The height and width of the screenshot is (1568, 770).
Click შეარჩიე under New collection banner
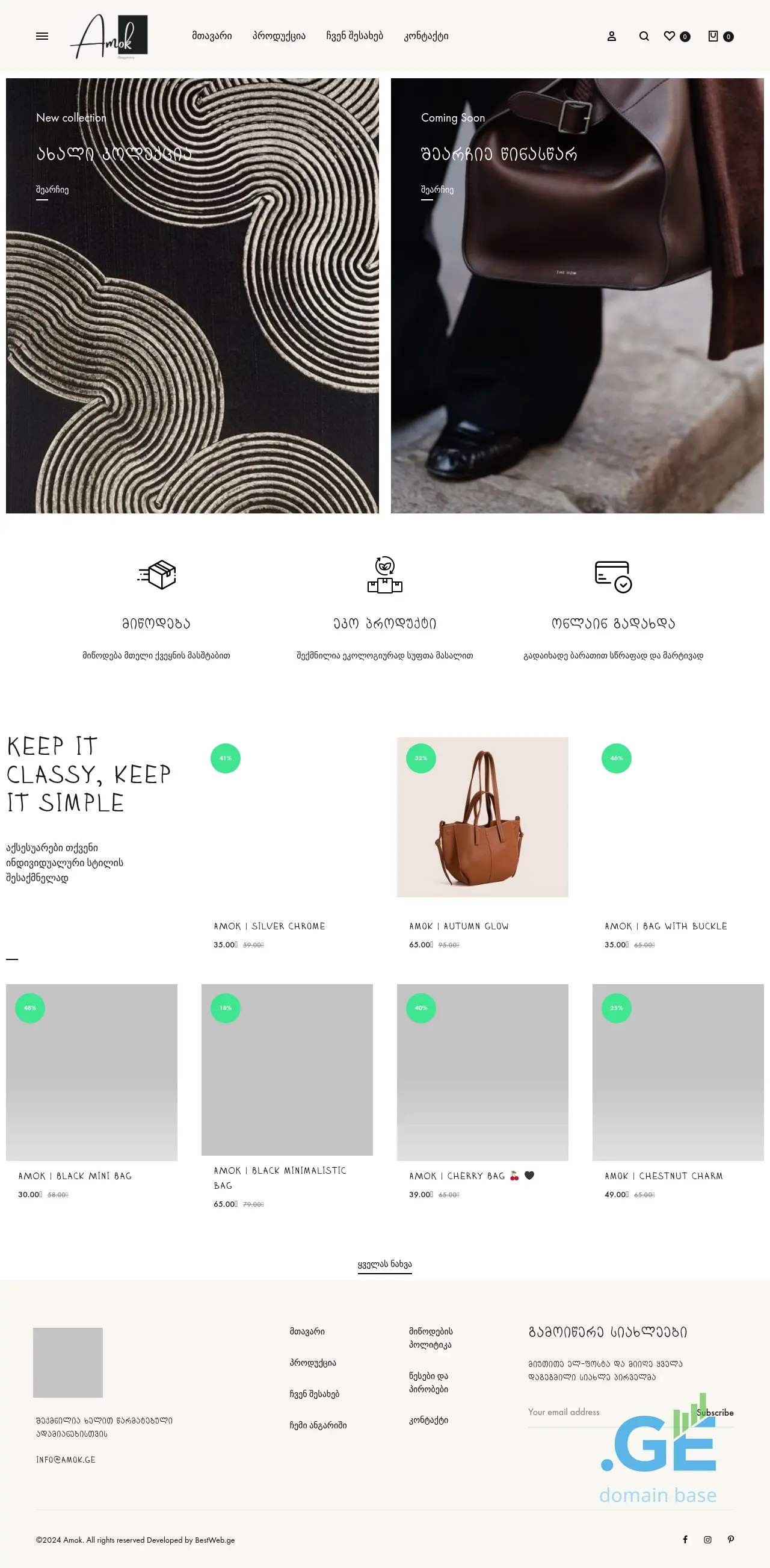tap(52, 190)
